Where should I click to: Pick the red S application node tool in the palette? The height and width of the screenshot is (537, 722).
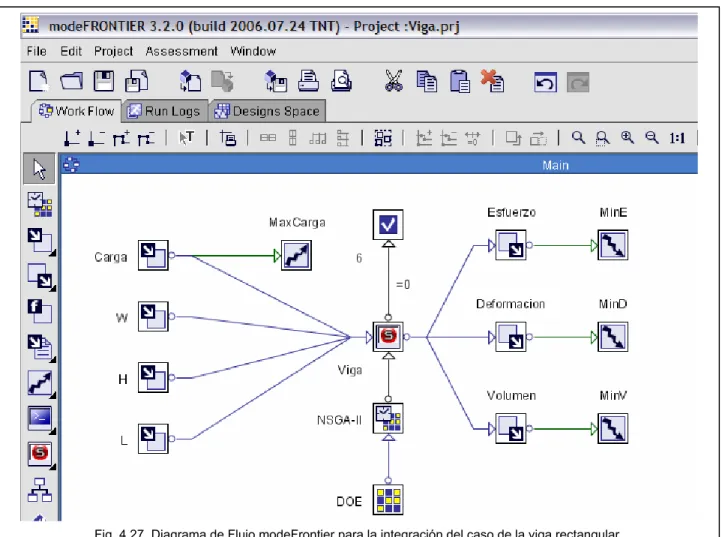[x=41, y=455]
